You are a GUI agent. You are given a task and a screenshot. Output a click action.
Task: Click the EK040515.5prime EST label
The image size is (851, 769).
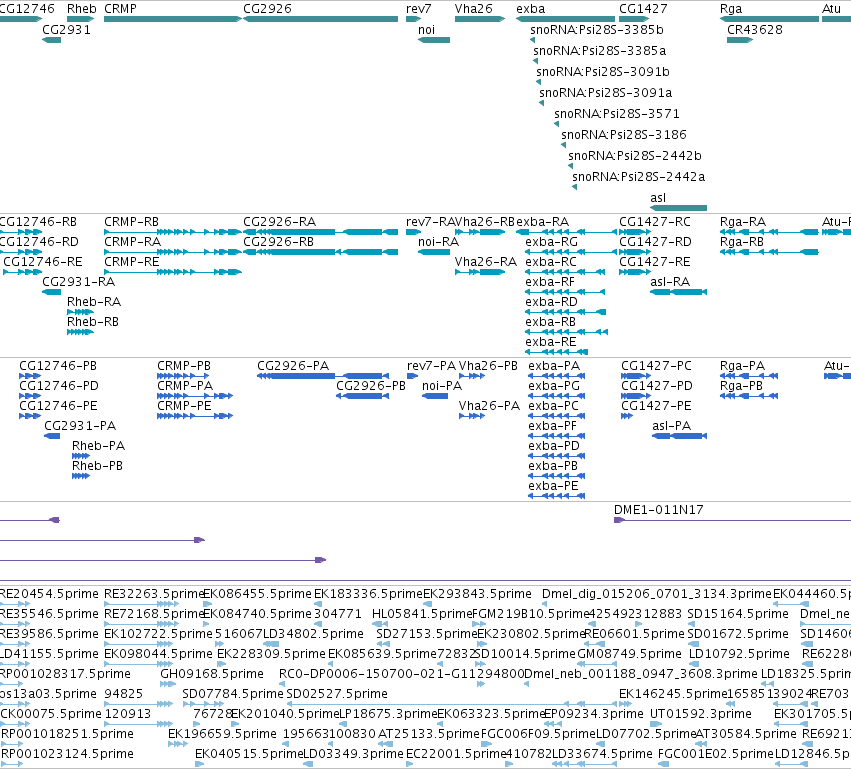coord(249,754)
